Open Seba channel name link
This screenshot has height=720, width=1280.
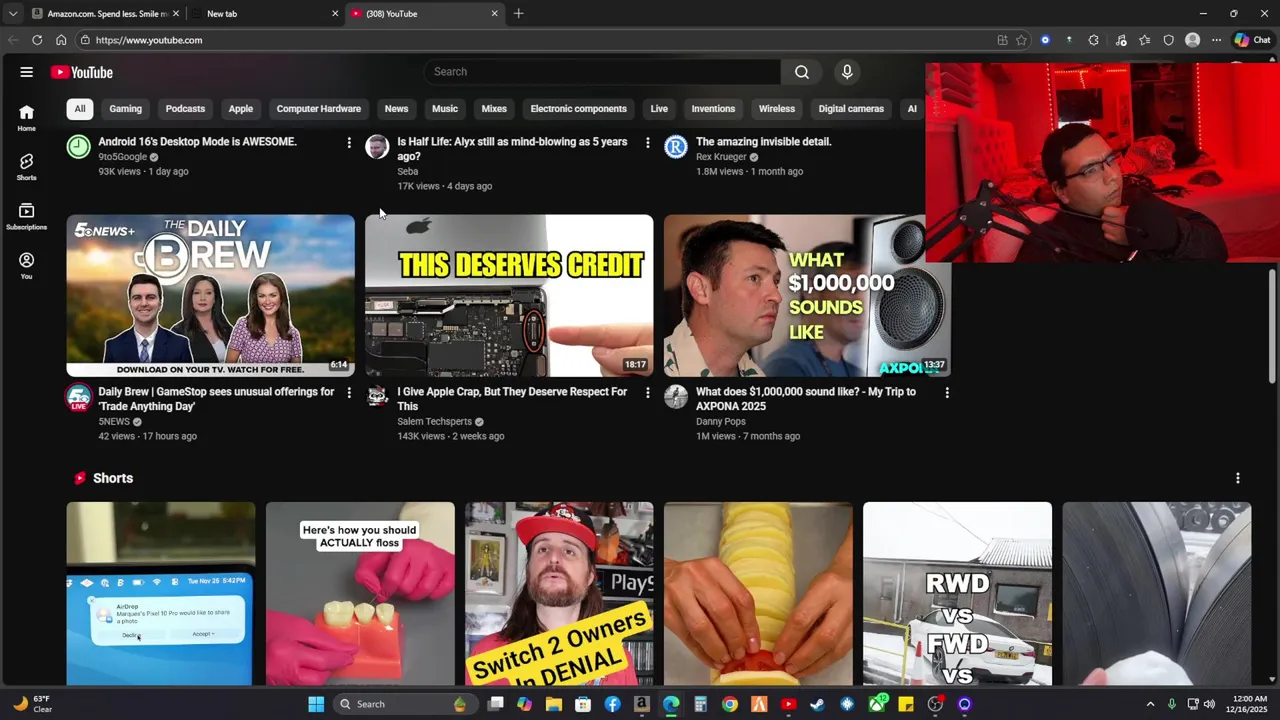[407, 172]
